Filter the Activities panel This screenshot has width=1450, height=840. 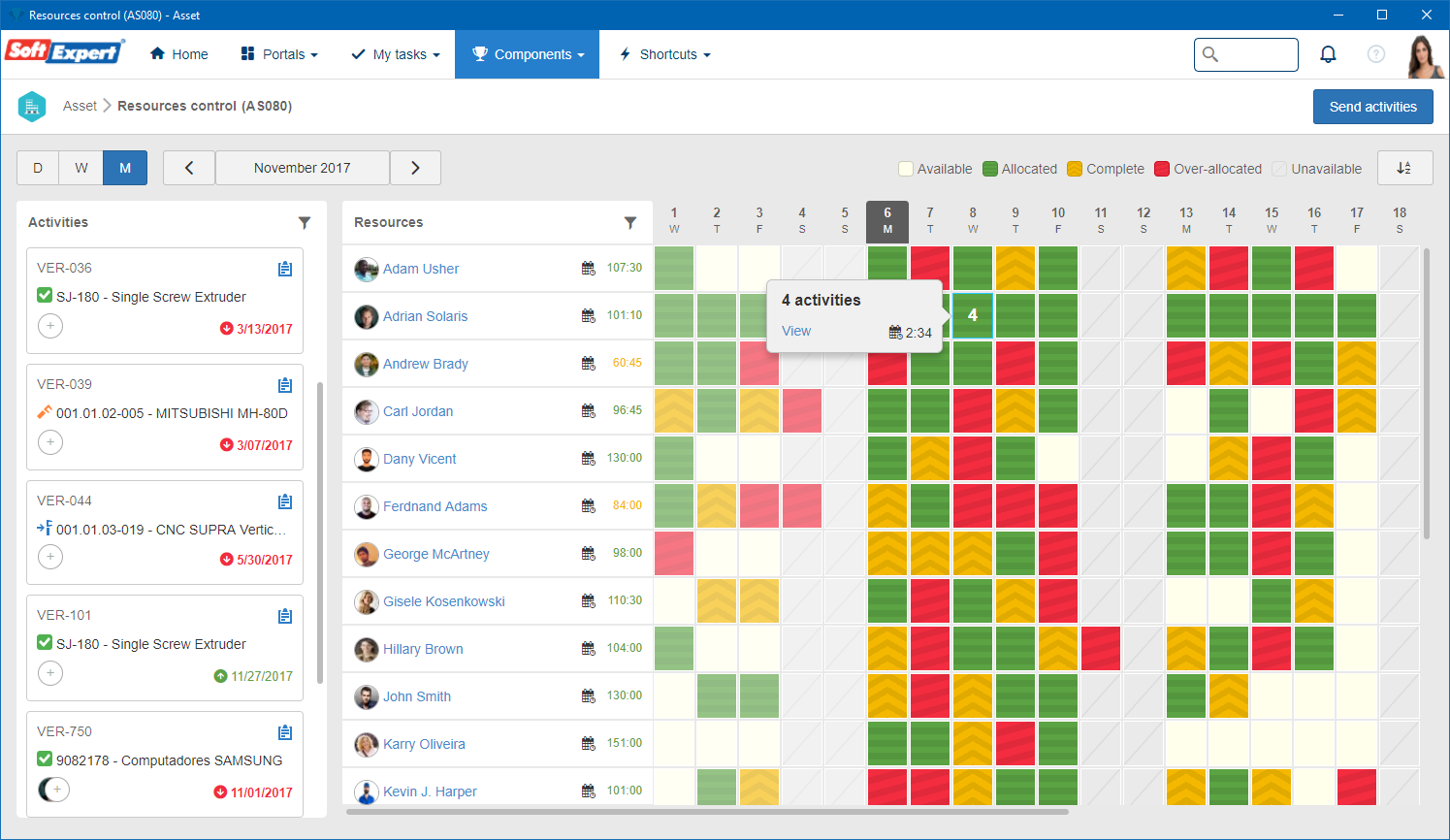click(305, 222)
